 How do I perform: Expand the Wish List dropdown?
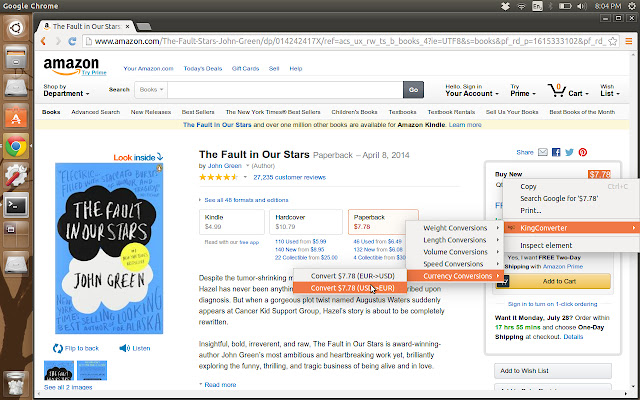coord(610,90)
